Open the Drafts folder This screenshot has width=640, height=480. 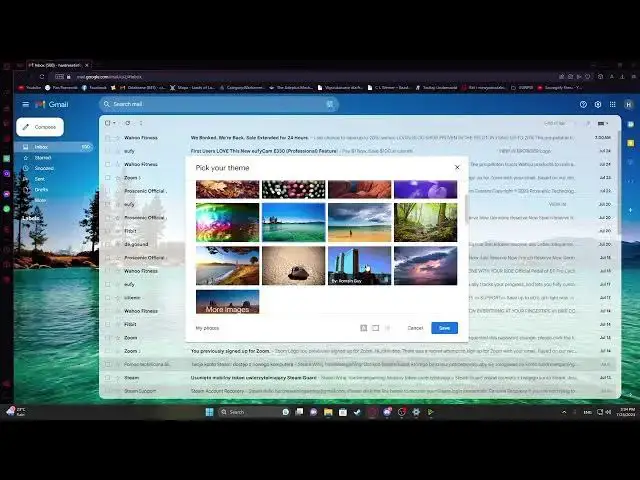[41, 189]
